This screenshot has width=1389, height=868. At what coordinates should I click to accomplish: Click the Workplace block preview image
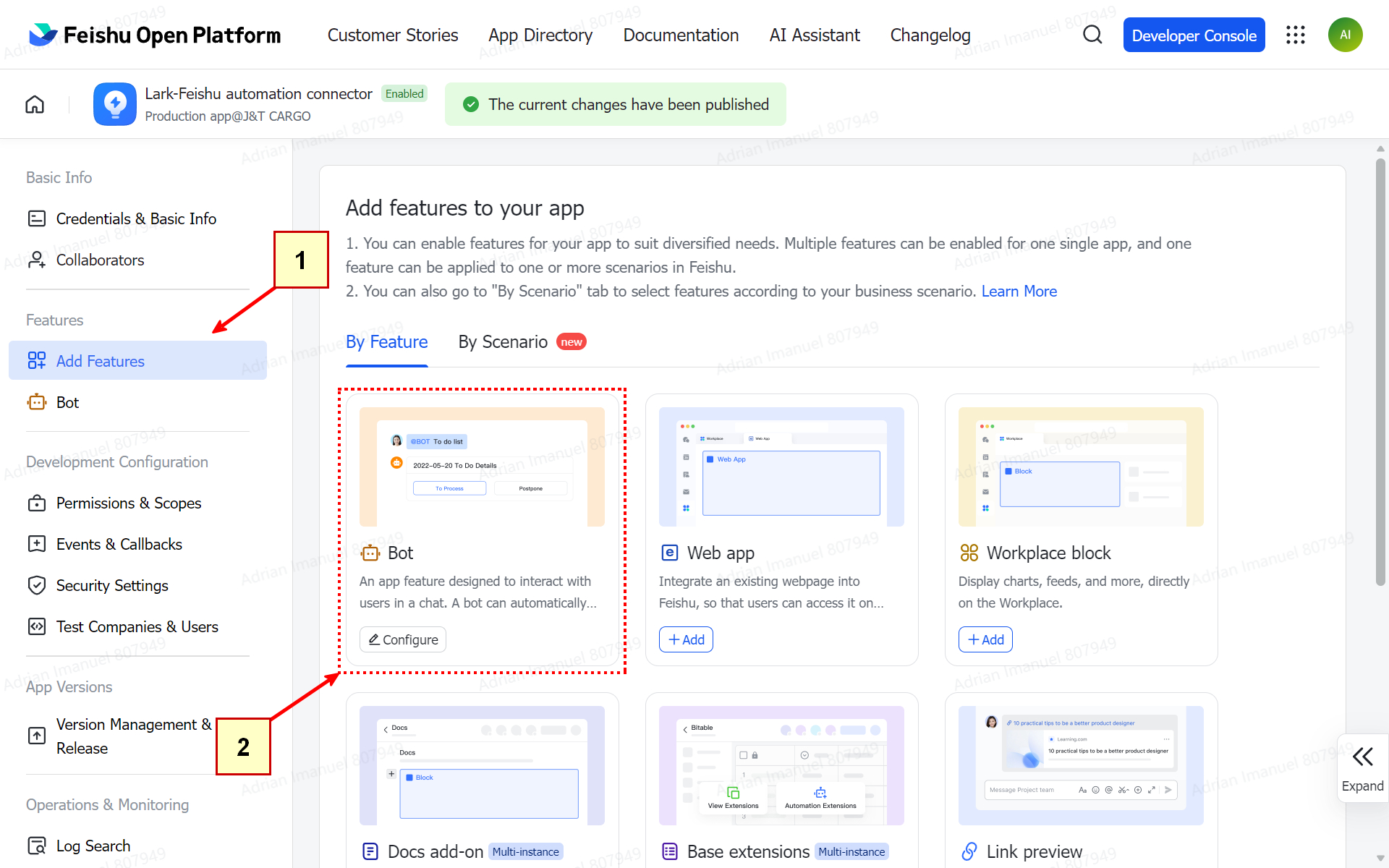(x=1081, y=467)
